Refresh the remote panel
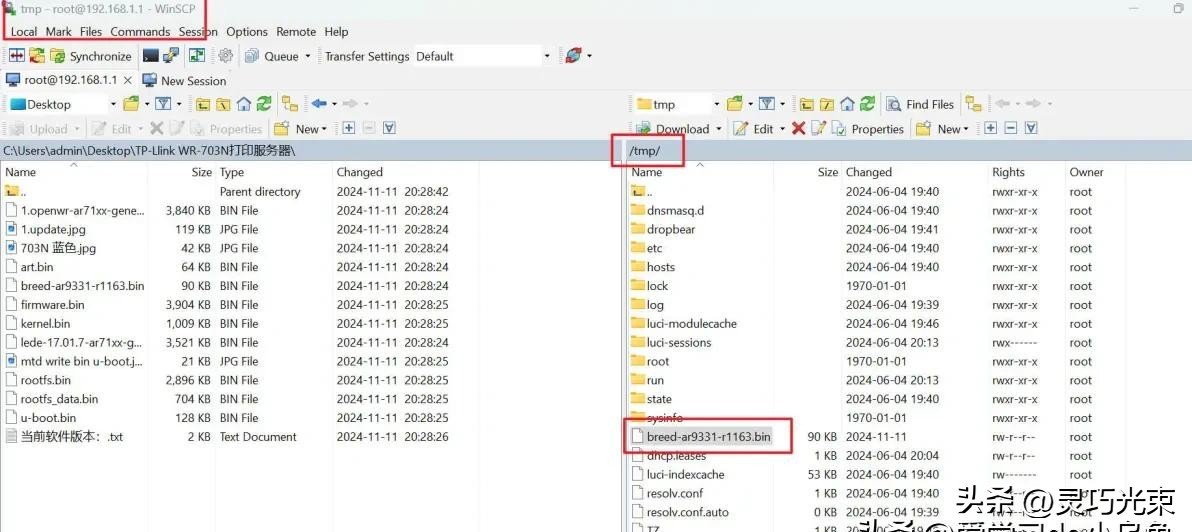Screen dimensions: 1192x532 pyautogui.click(x=867, y=104)
